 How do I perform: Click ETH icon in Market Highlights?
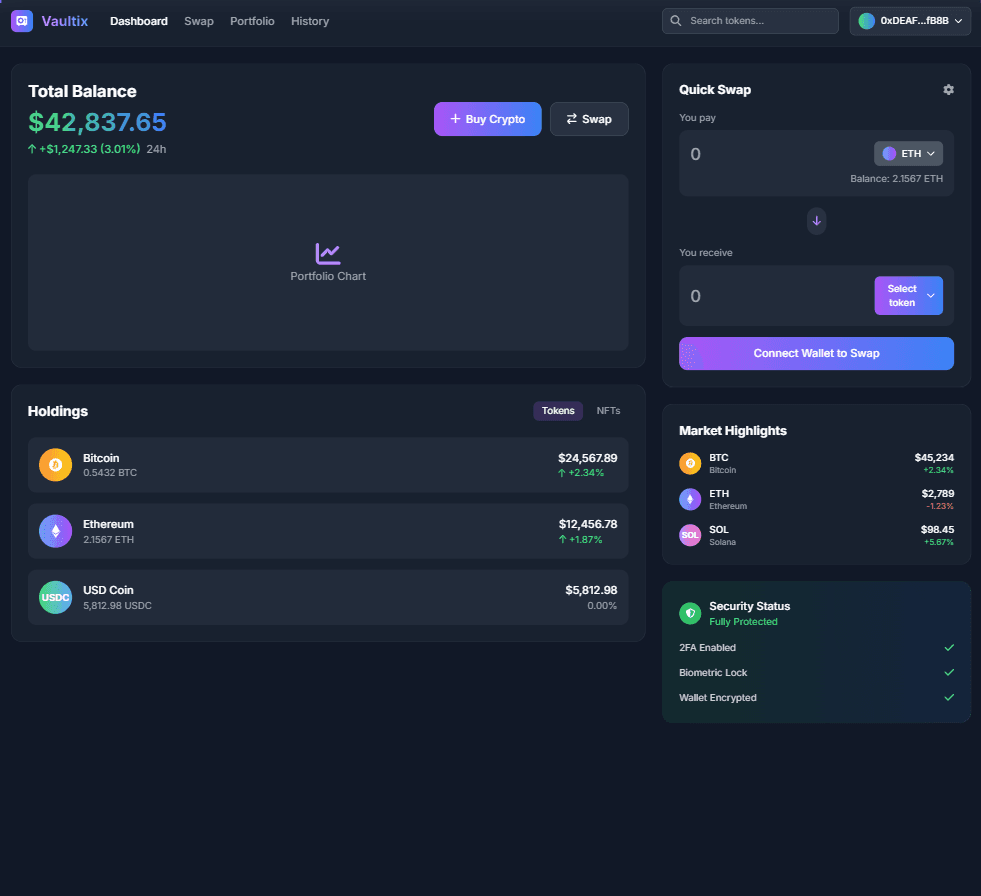(690, 499)
